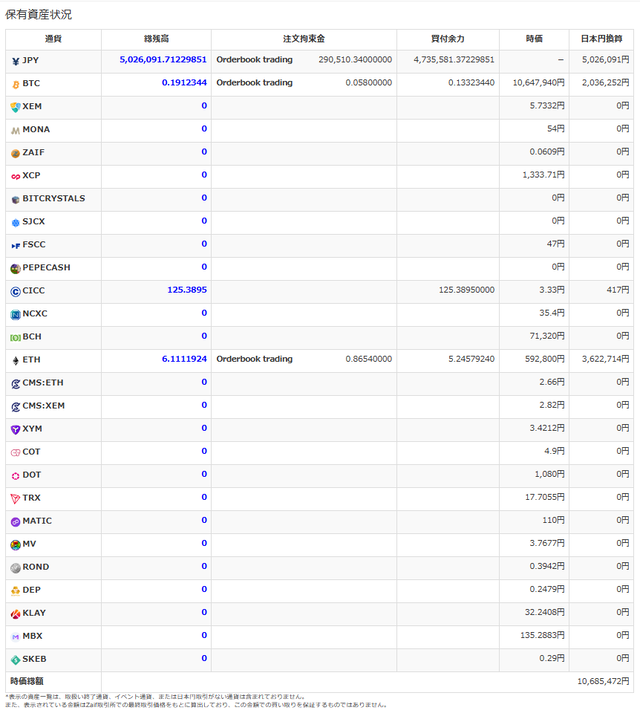
Task: Click the PEPECASH token icon
Action: click(16, 268)
